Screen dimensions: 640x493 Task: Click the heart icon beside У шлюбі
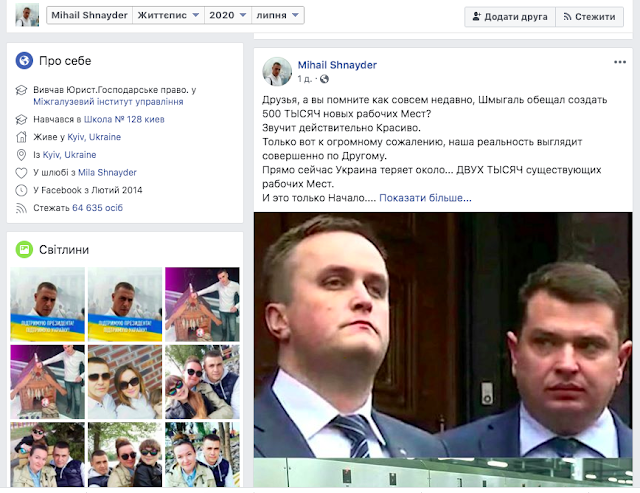point(21,173)
